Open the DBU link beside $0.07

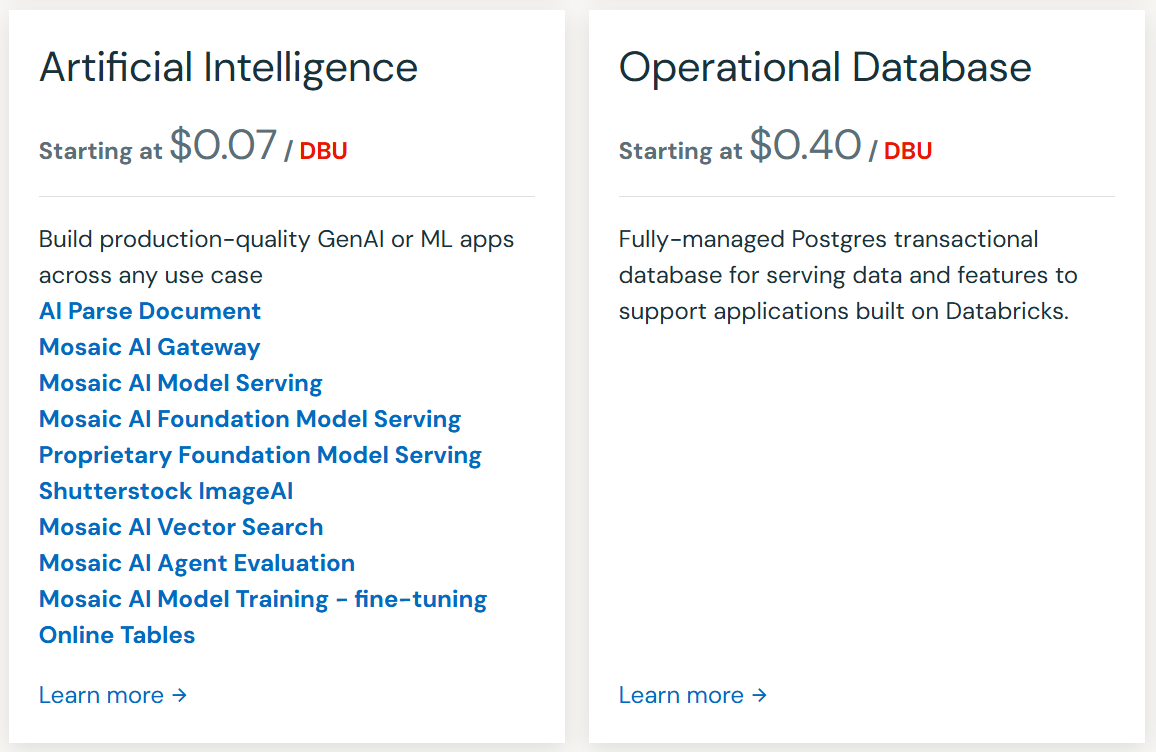click(x=323, y=150)
